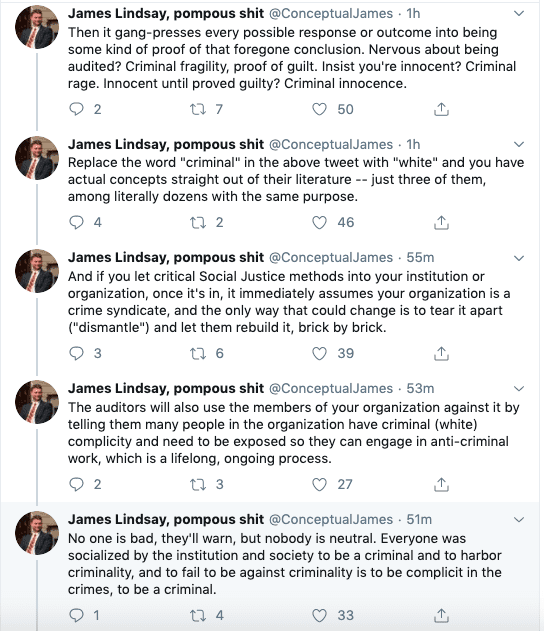544x631 pixels.
Task: Like the tweet with 27 likes
Action: point(319,484)
